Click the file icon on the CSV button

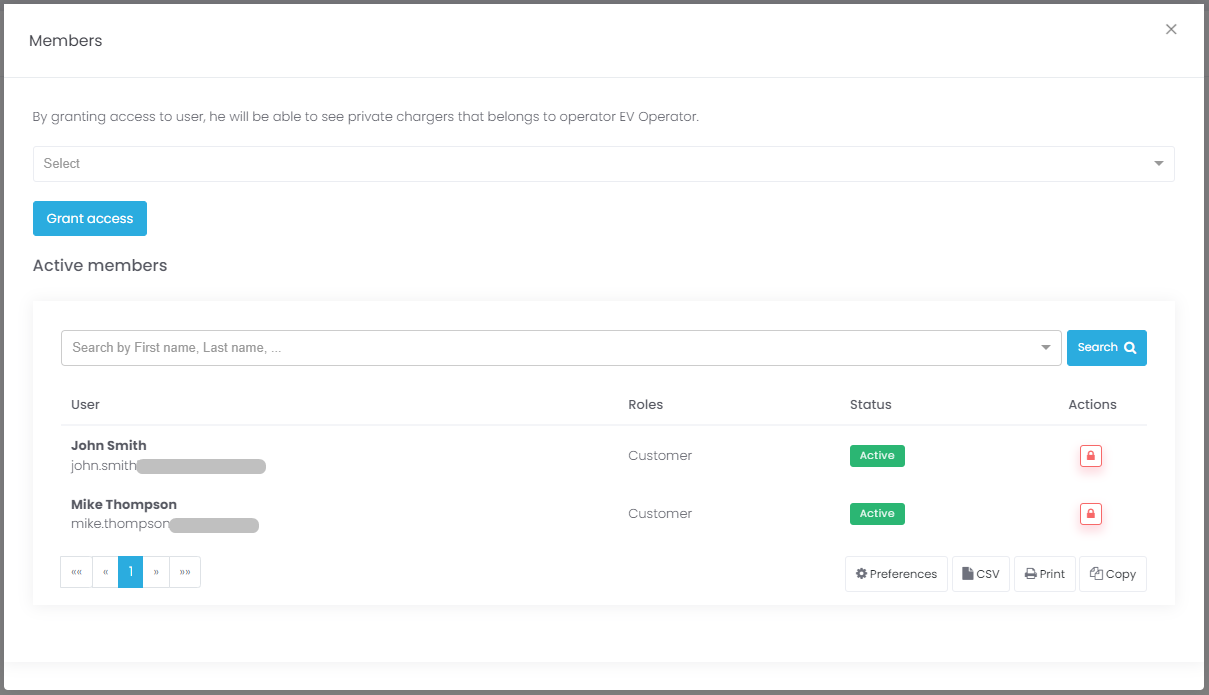coord(966,573)
